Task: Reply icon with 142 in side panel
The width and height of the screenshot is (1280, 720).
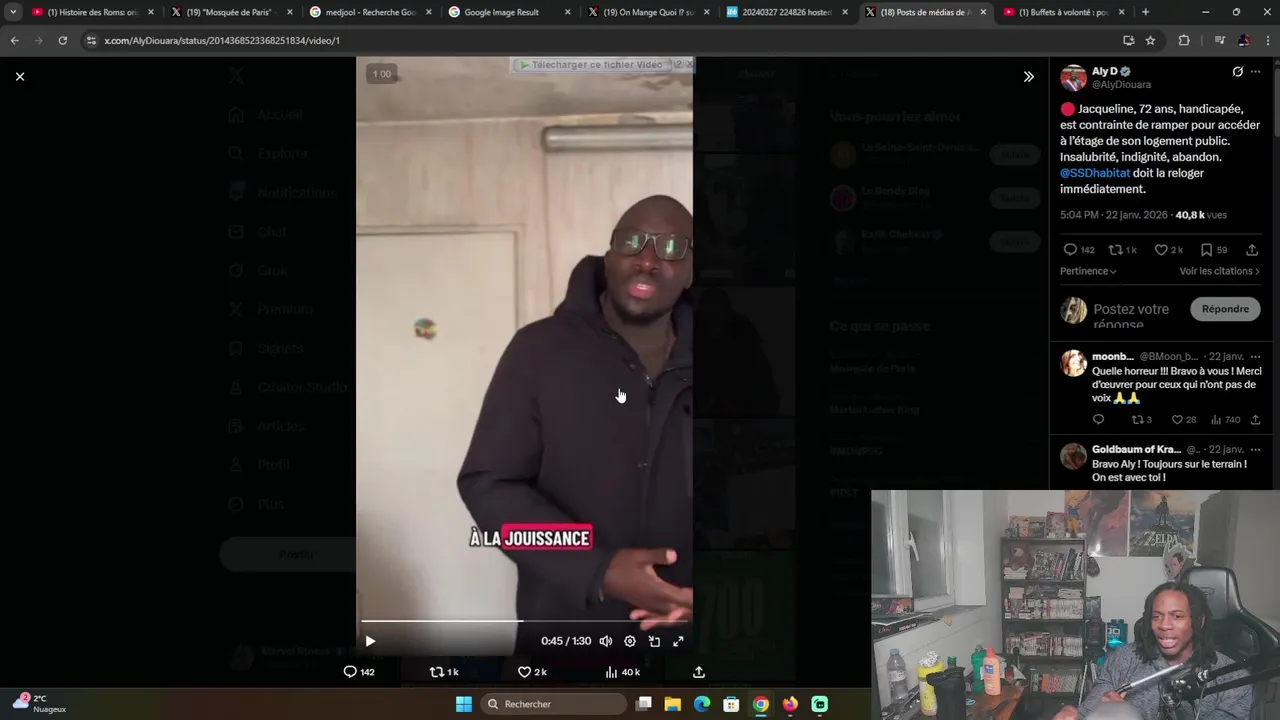Action: (1078, 250)
